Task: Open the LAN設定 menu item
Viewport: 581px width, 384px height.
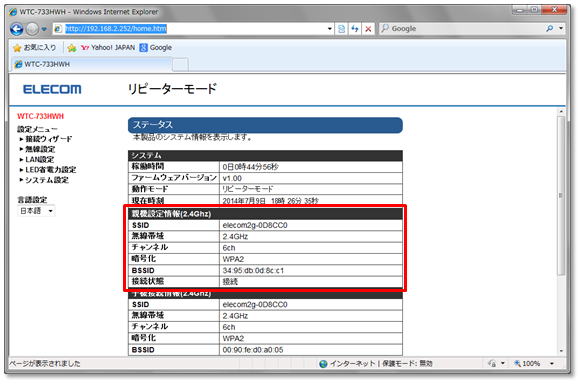Action: pos(39,160)
